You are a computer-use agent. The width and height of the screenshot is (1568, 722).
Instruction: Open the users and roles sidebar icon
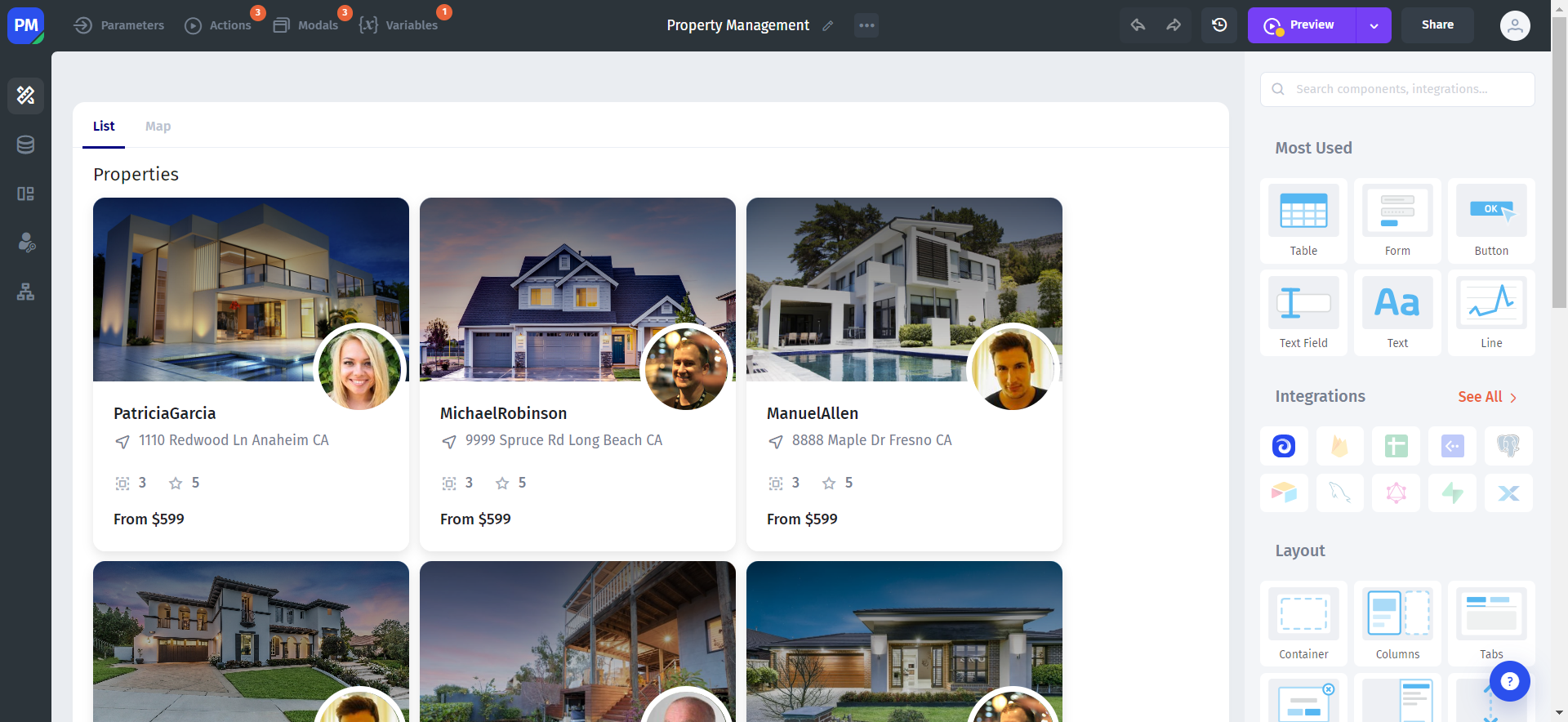coord(25,243)
